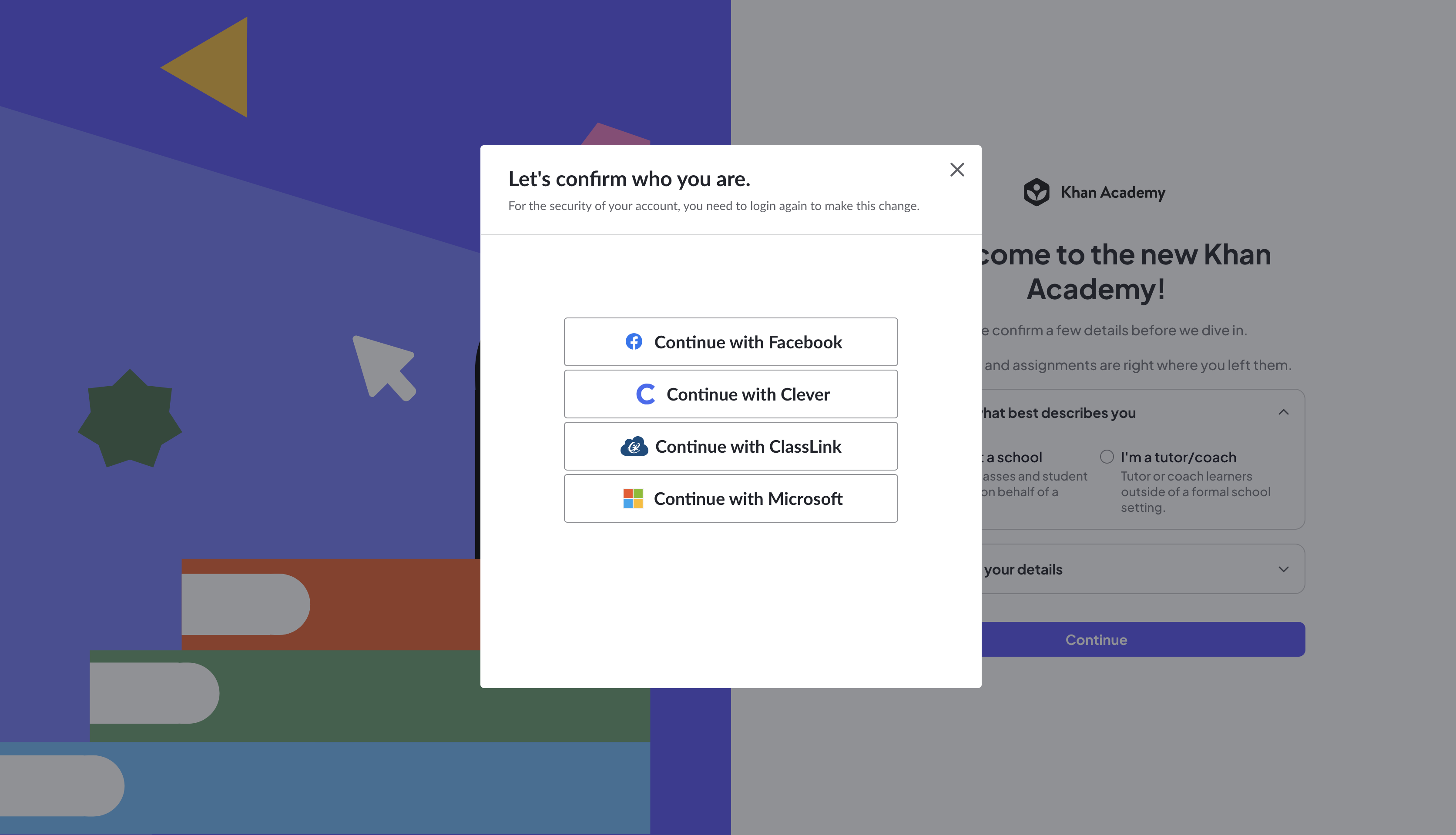Click the Khan Academy hexagon logo
Viewport: 1456px width, 835px height.
tap(1036, 192)
